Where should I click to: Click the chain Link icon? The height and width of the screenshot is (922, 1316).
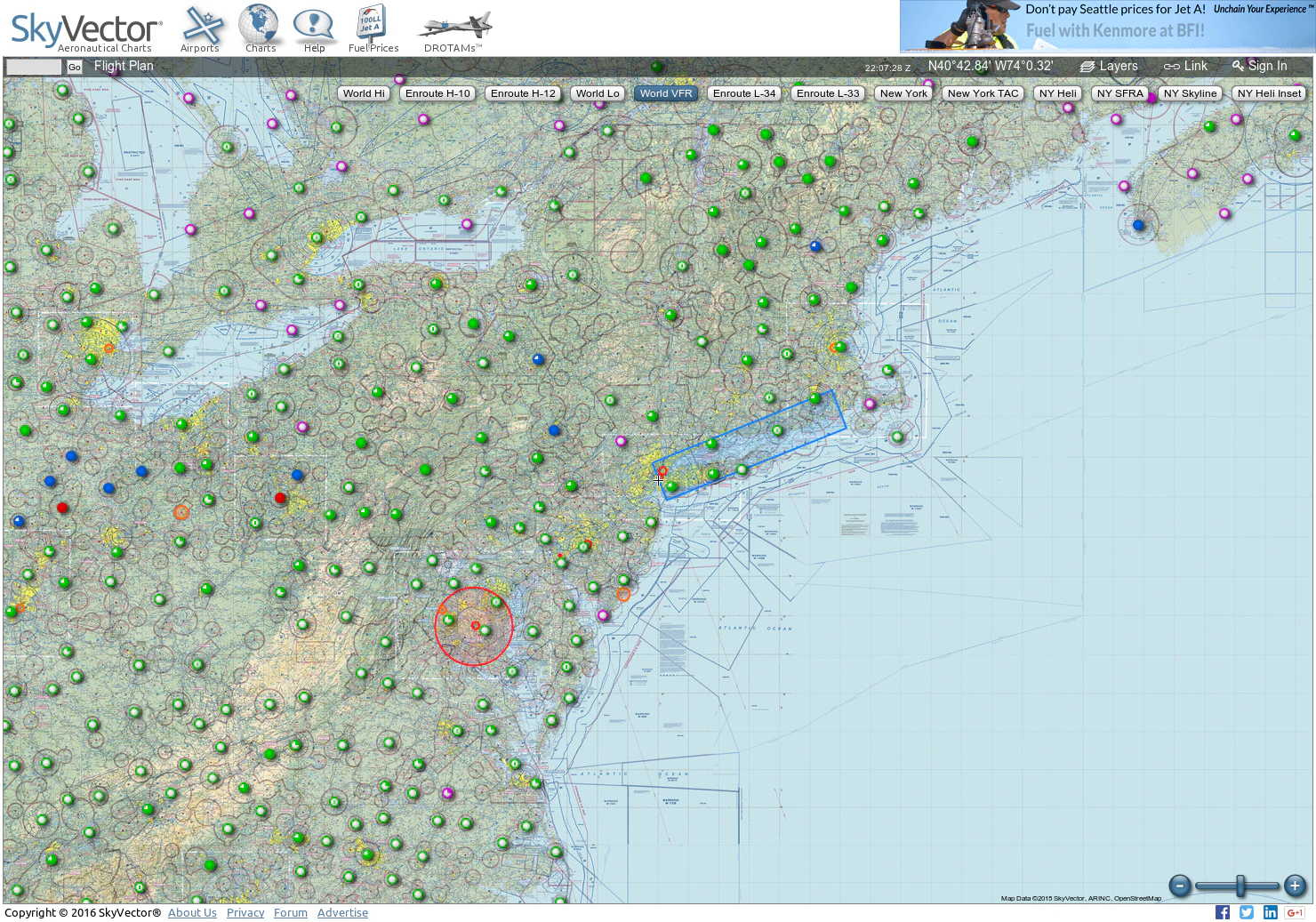pos(1172,67)
